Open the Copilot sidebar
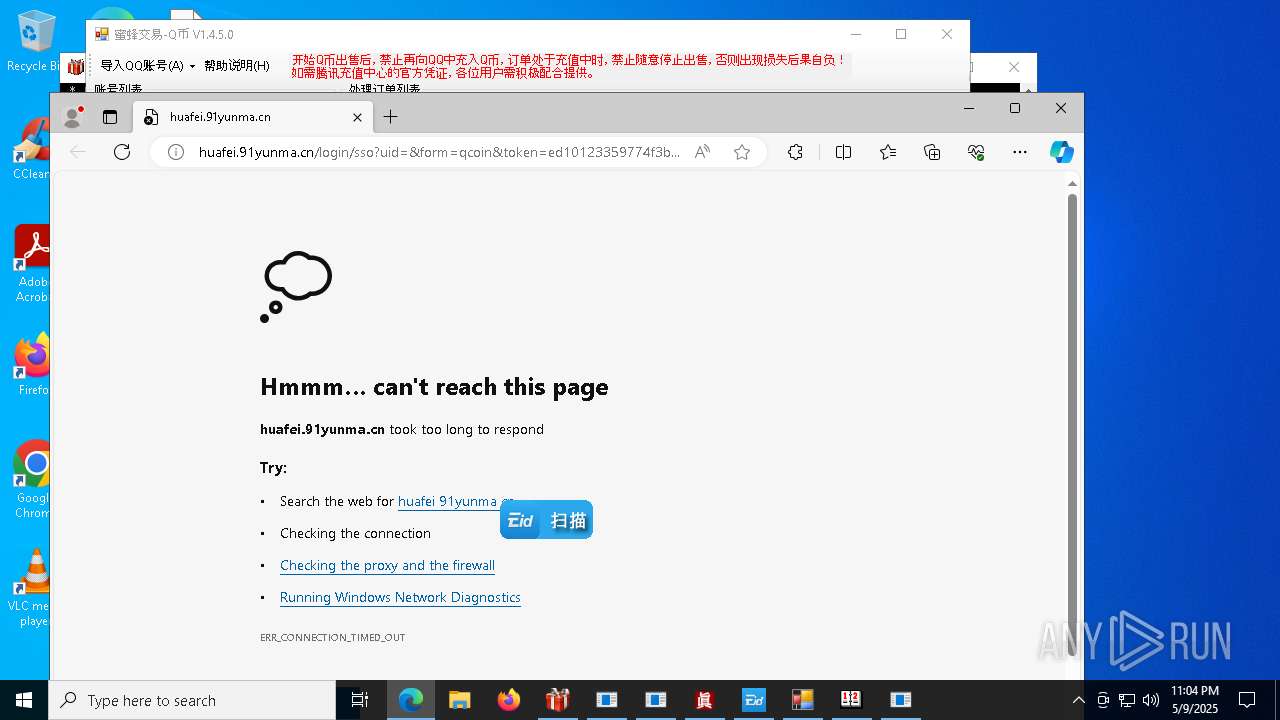 1061,152
